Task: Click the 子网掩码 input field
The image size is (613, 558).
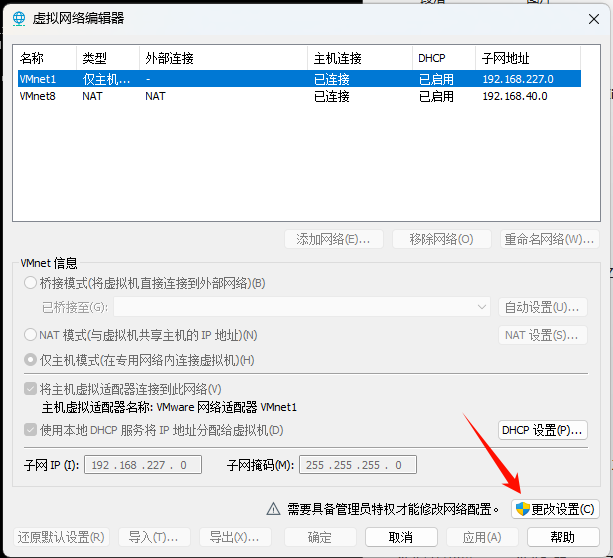Action: 358,465
